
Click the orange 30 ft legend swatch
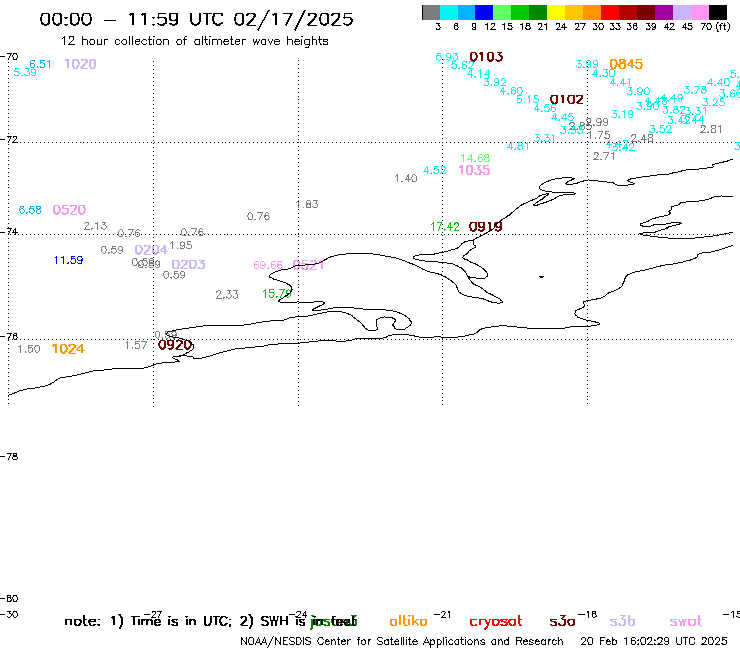point(592,12)
